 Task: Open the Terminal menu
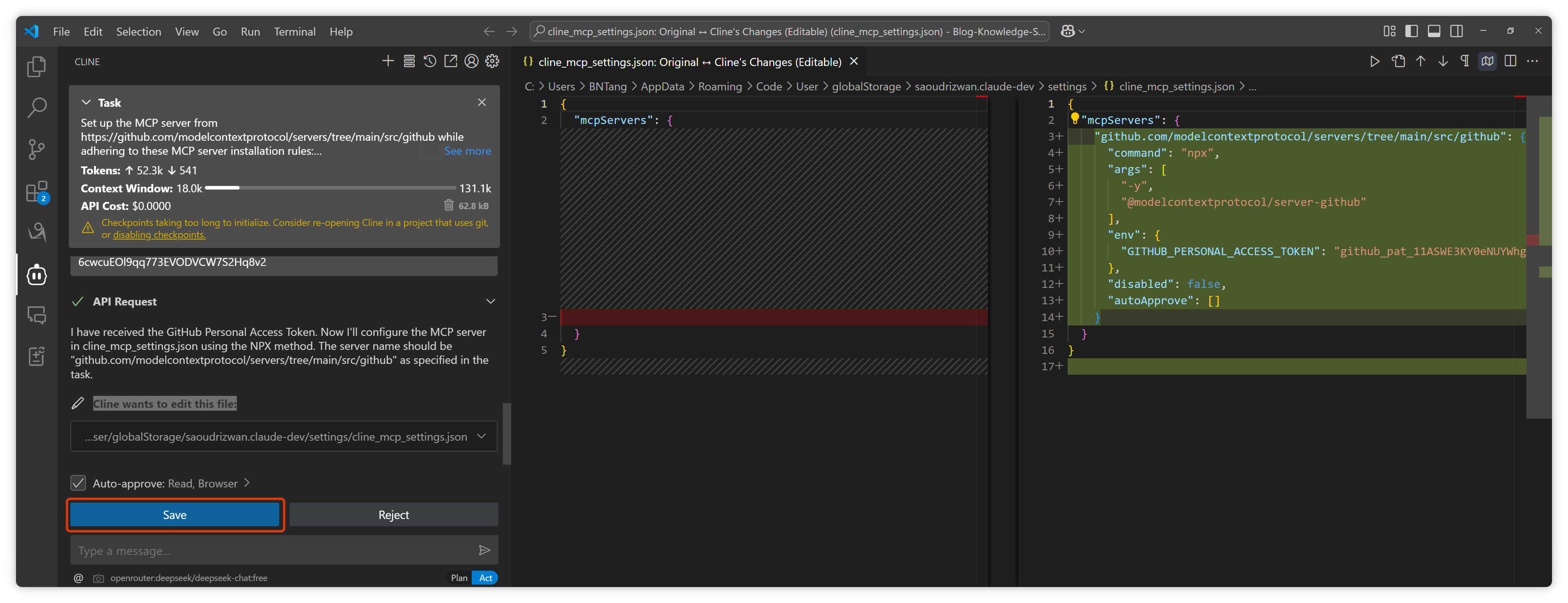pos(295,32)
